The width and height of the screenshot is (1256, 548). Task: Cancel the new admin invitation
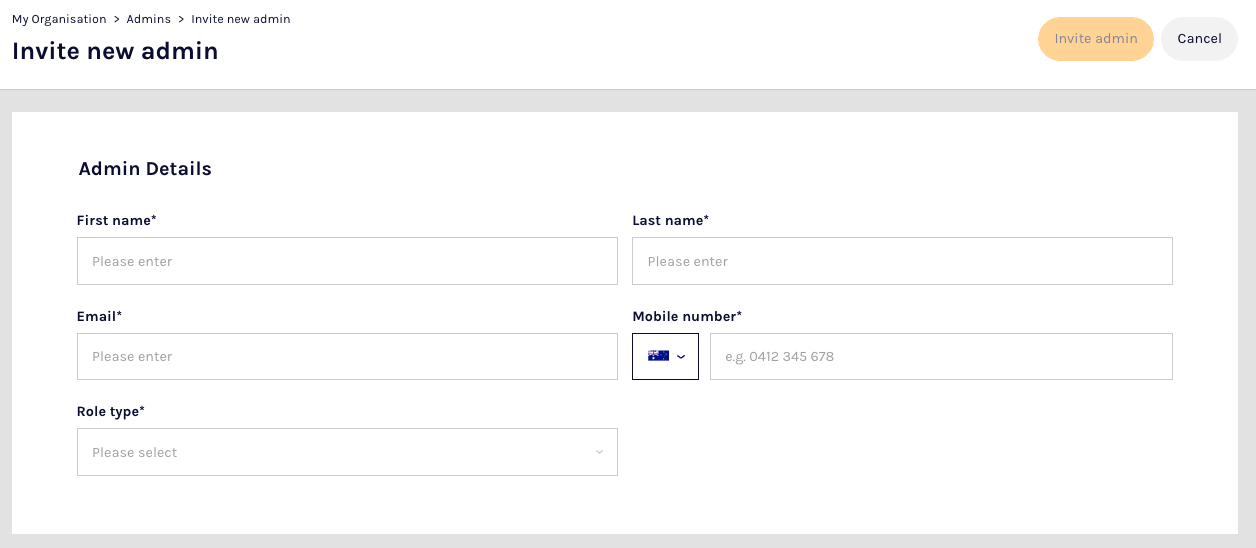[x=1199, y=39]
